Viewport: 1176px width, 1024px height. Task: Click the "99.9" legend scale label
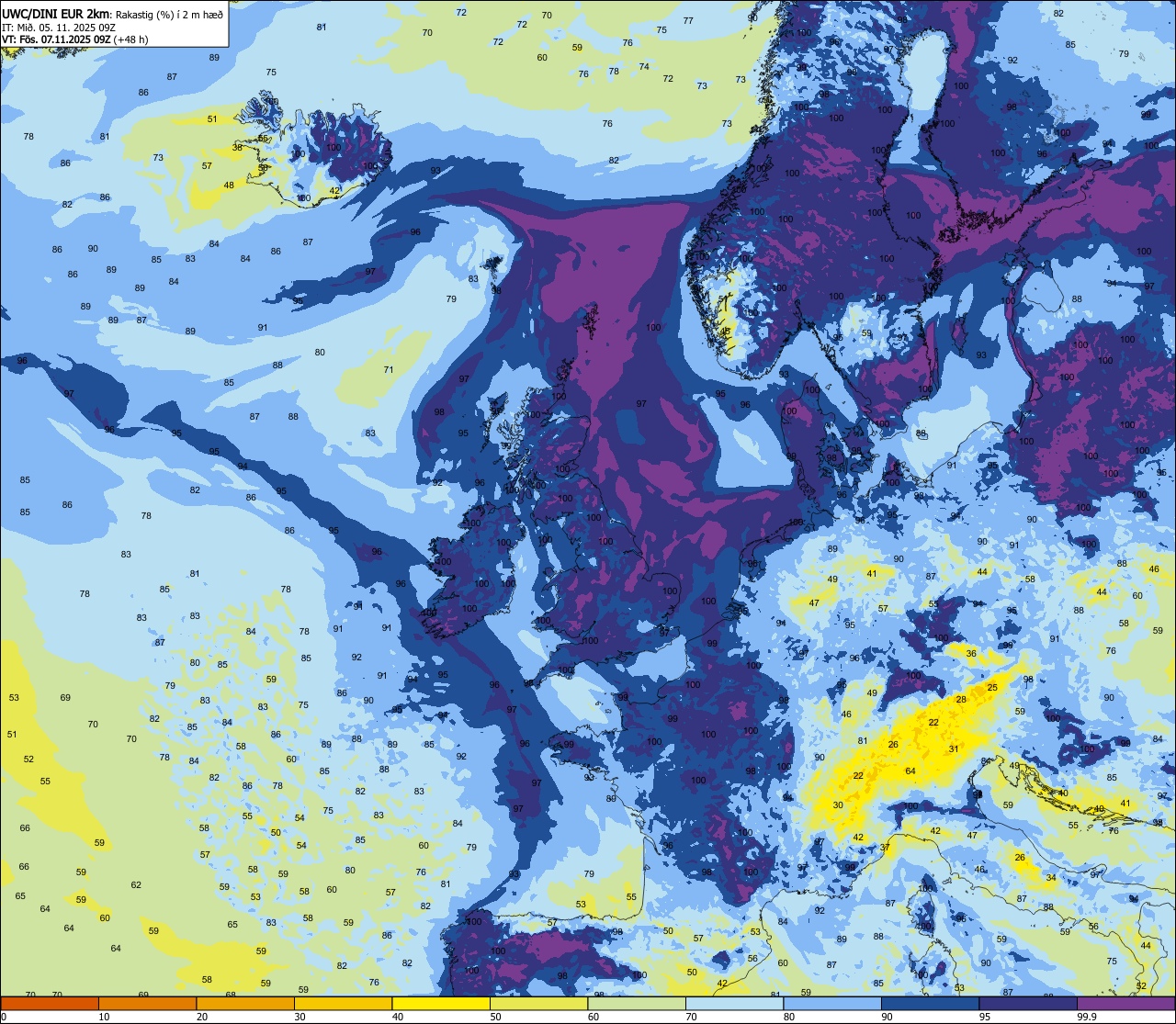[1088, 1017]
